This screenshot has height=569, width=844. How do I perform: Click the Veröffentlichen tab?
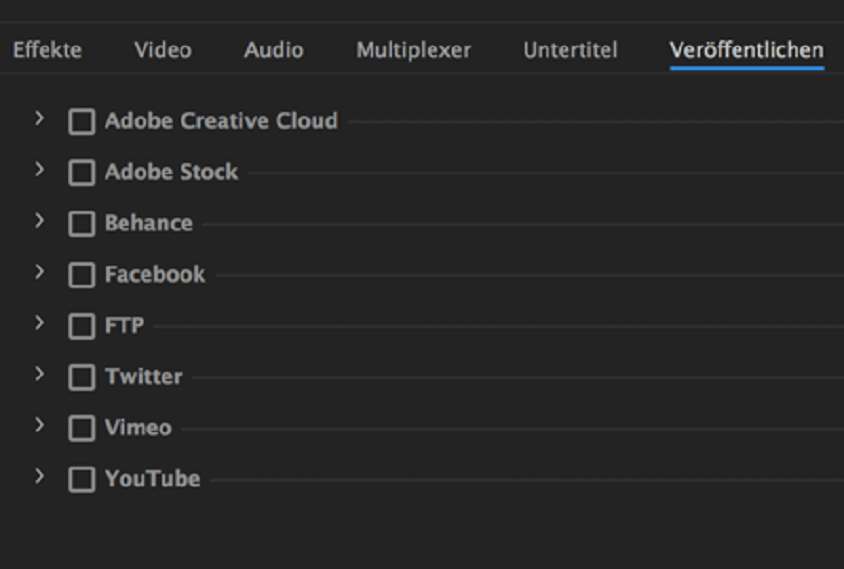pos(746,50)
